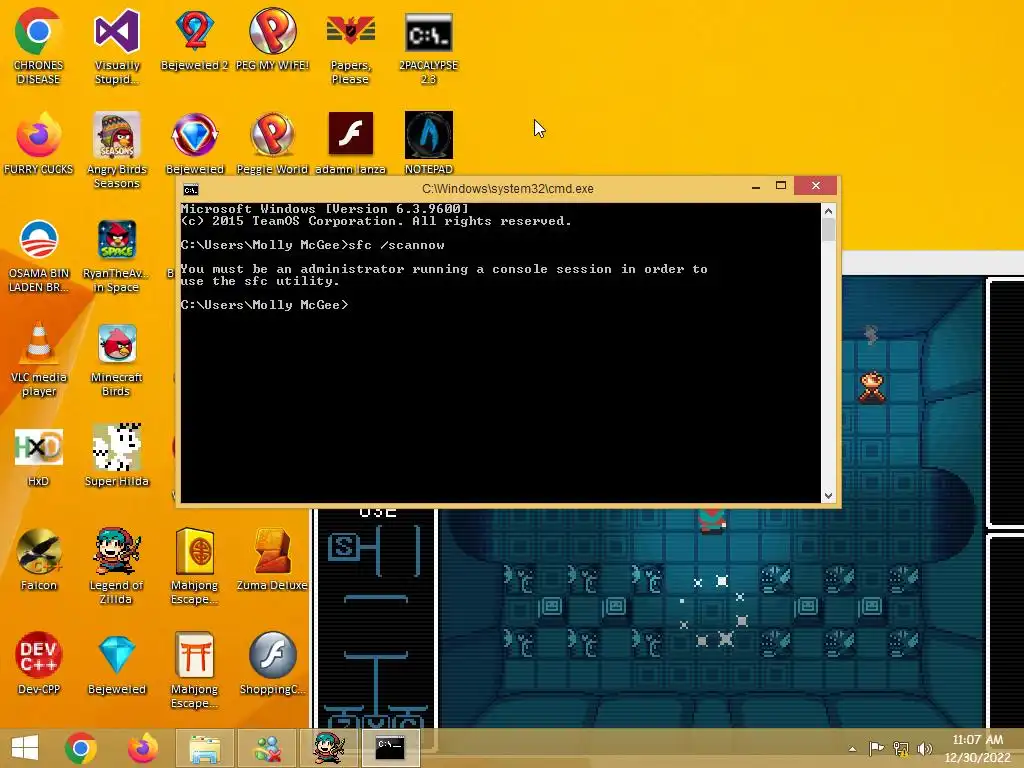Open the Bejeweled icon below Bejeweled 2
Screen dimensions: 1024x768
195,143
